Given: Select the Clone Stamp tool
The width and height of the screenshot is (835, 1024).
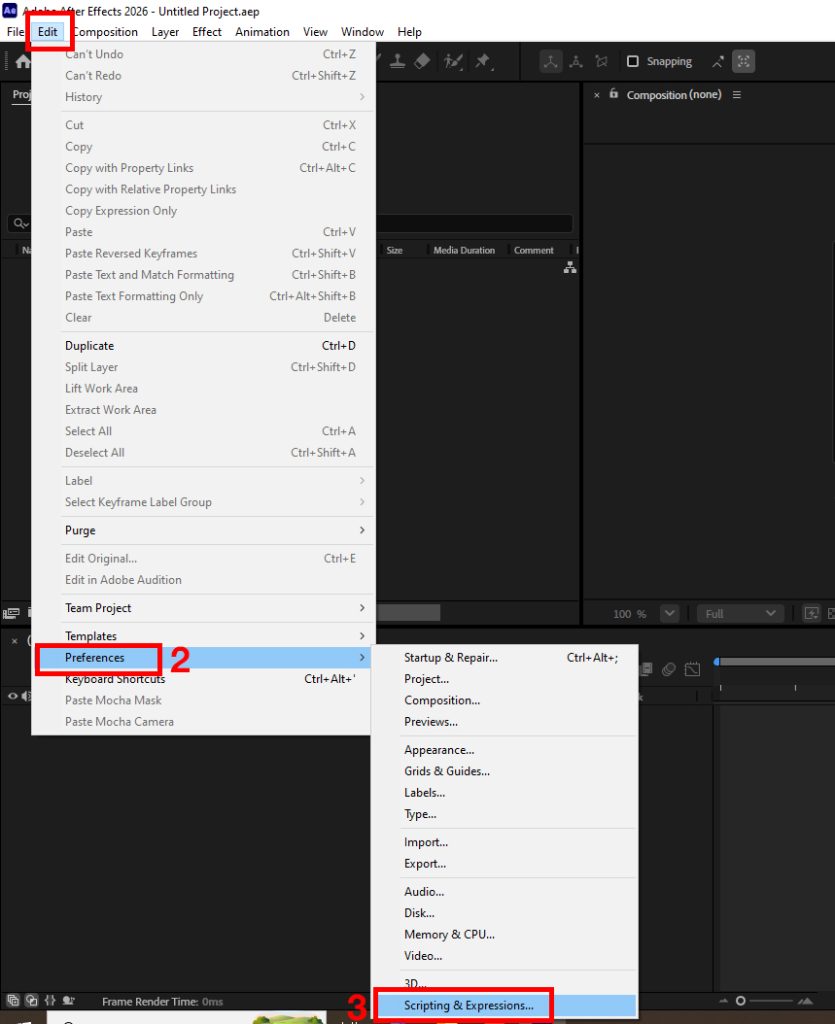Looking at the screenshot, I should pyautogui.click(x=397, y=61).
